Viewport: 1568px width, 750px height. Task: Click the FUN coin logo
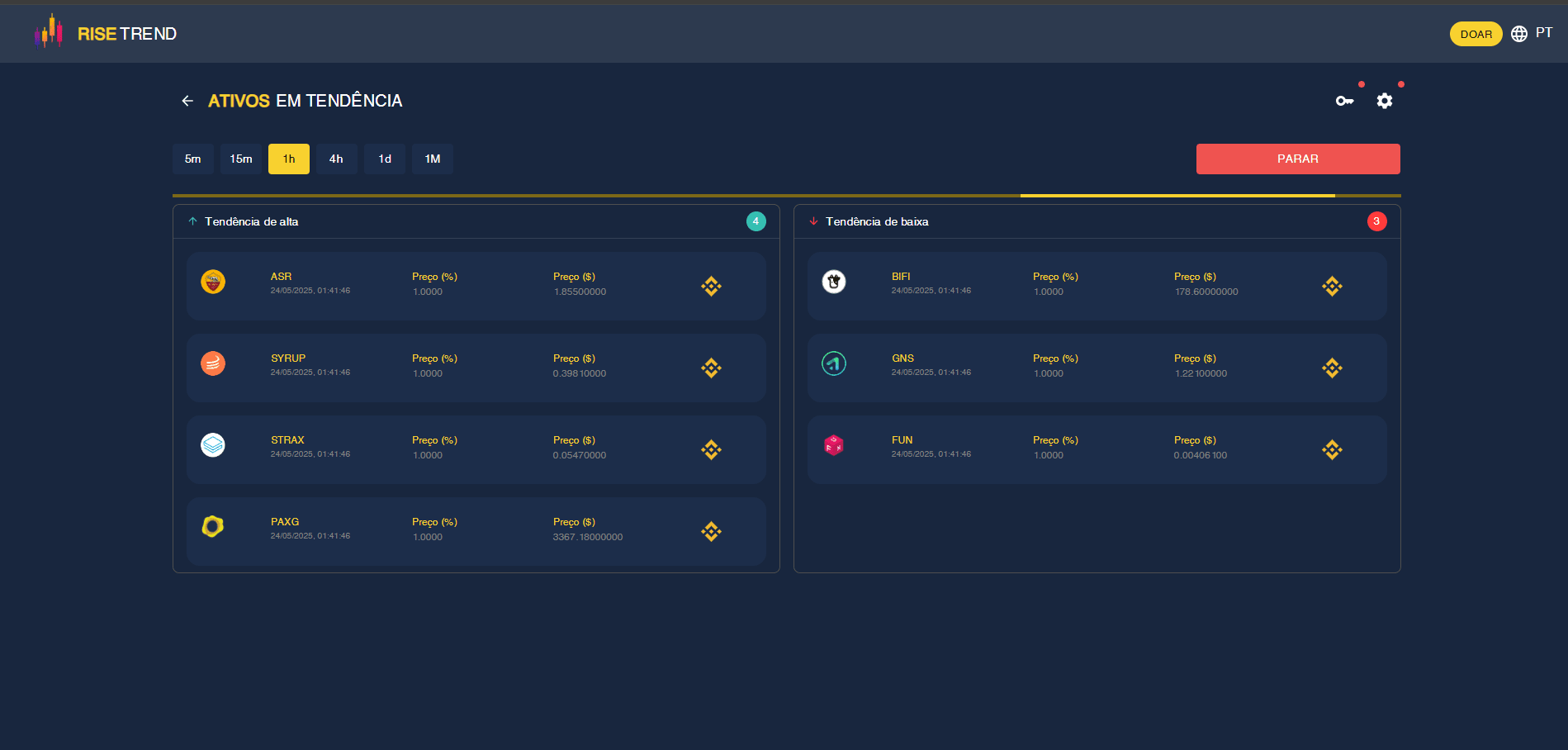point(834,445)
